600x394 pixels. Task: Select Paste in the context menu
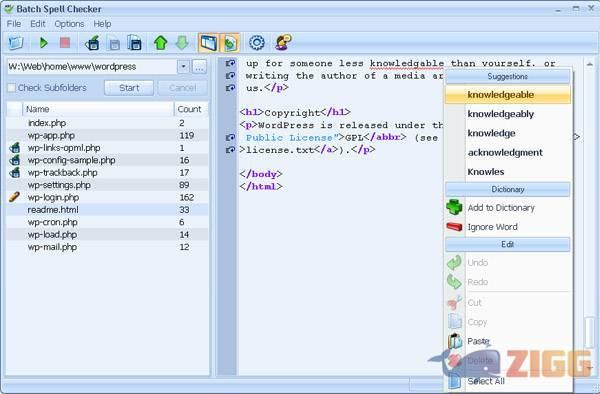point(478,341)
